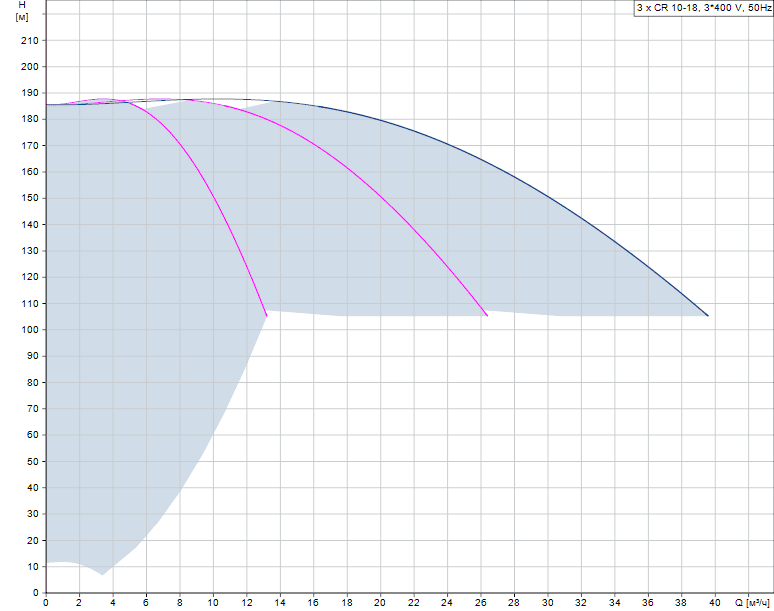Click the H axis label

[22, 5]
